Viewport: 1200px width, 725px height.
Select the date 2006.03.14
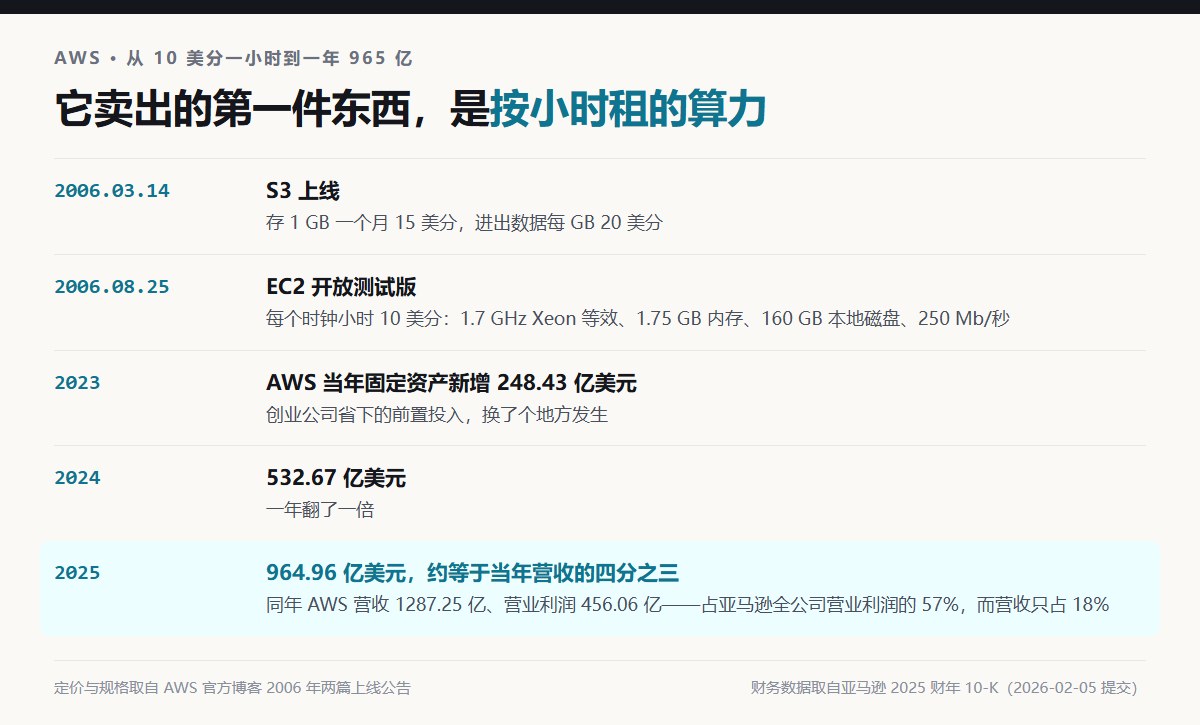[112, 191]
